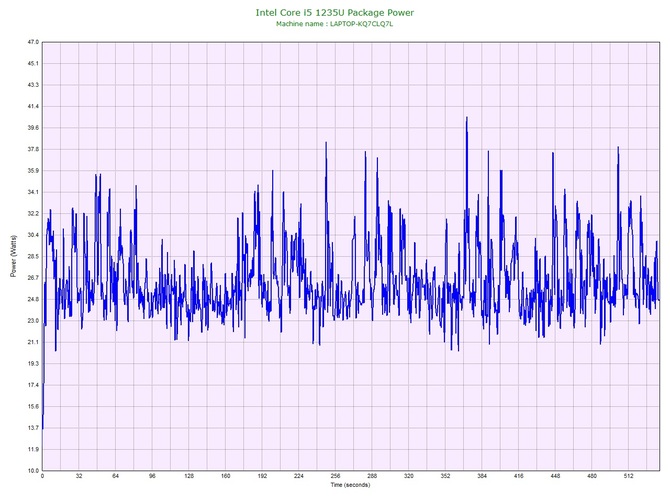The width and height of the screenshot is (670, 502).
Task: Select the 32 seconds time label
Action: coord(79,476)
